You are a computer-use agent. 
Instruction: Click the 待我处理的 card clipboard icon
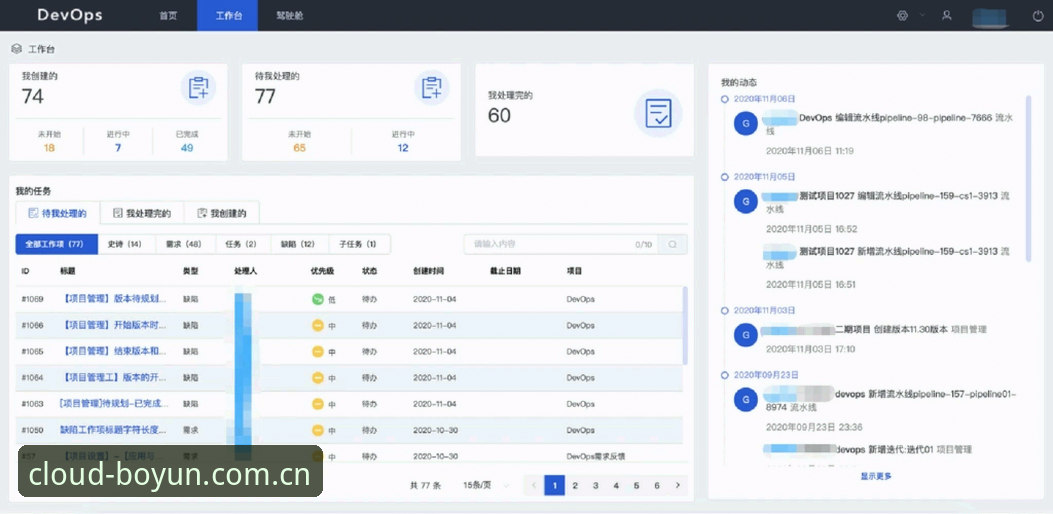pos(431,88)
